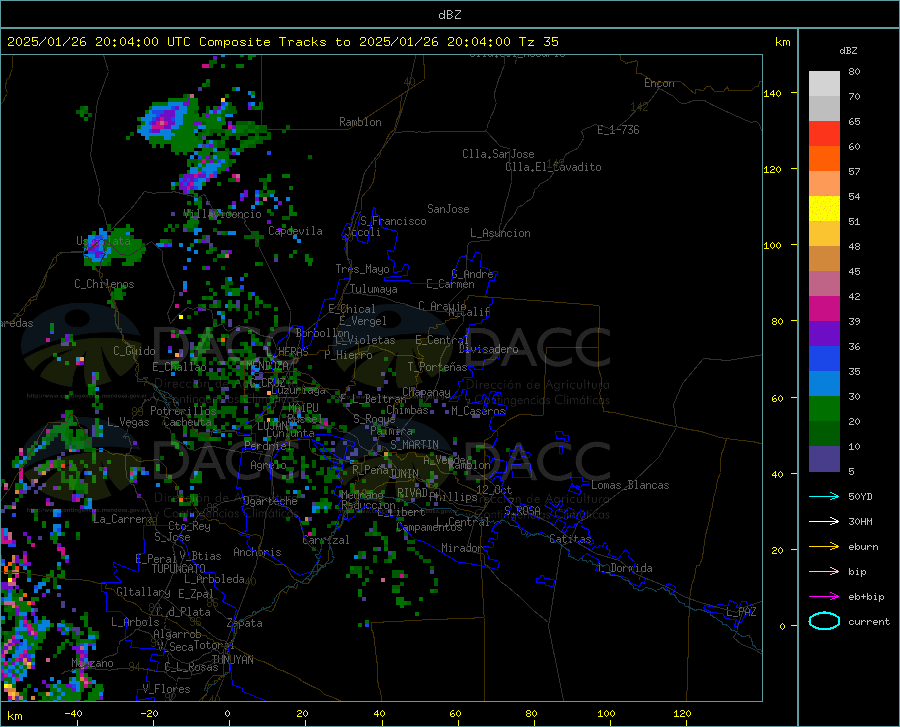
Task: Click the S_MARTIN city label
Action: [x=414, y=445]
